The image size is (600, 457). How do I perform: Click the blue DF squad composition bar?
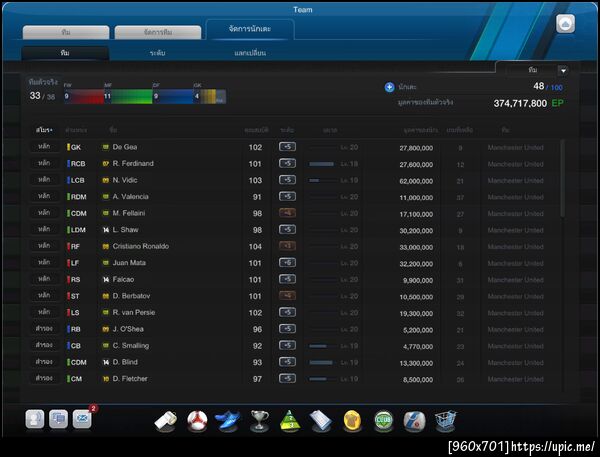tap(173, 96)
